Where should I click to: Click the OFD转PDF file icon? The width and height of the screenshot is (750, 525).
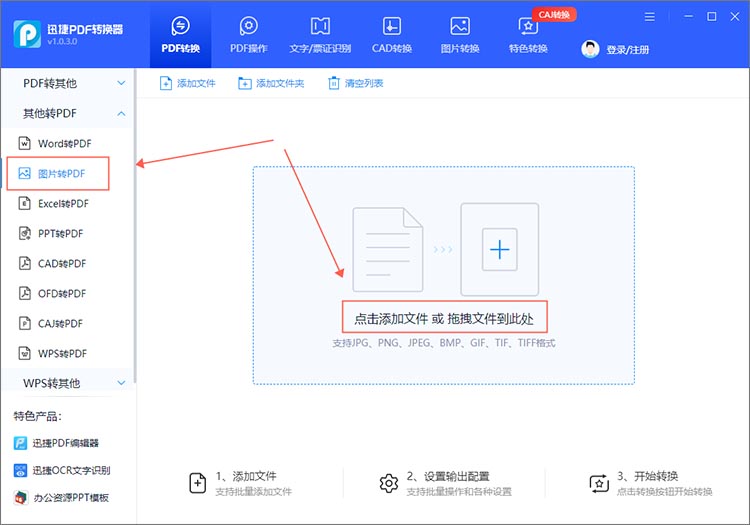click(x=24, y=293)
